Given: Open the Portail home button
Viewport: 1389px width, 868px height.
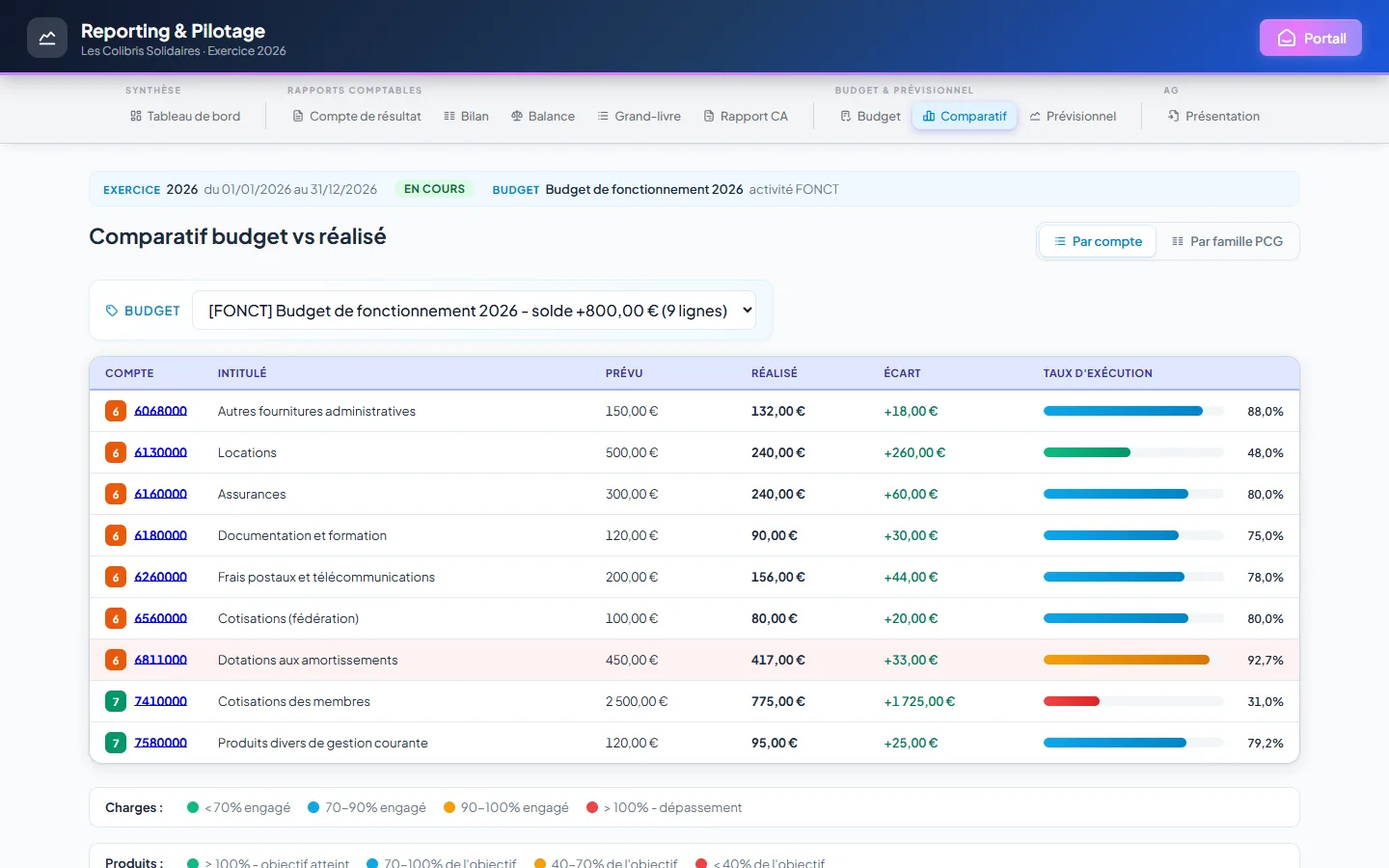Looking at the screenshot, I should point(1311,38).
